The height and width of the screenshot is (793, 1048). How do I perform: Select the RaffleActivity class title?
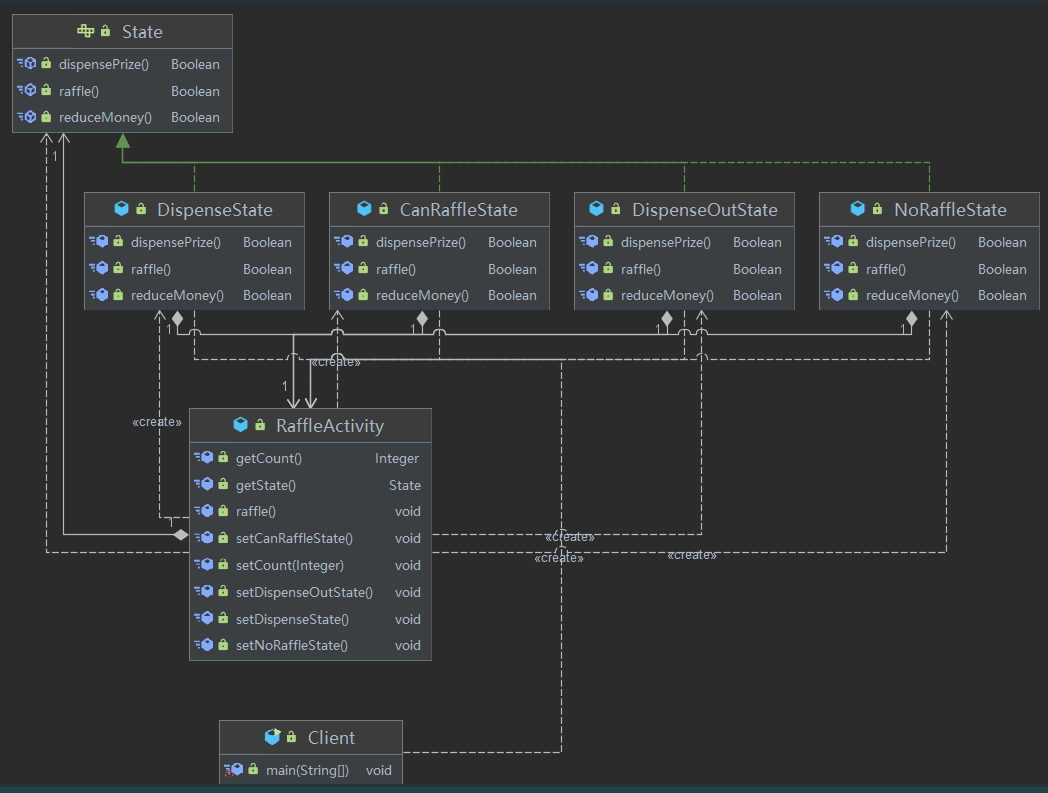(x=330, y=425)
